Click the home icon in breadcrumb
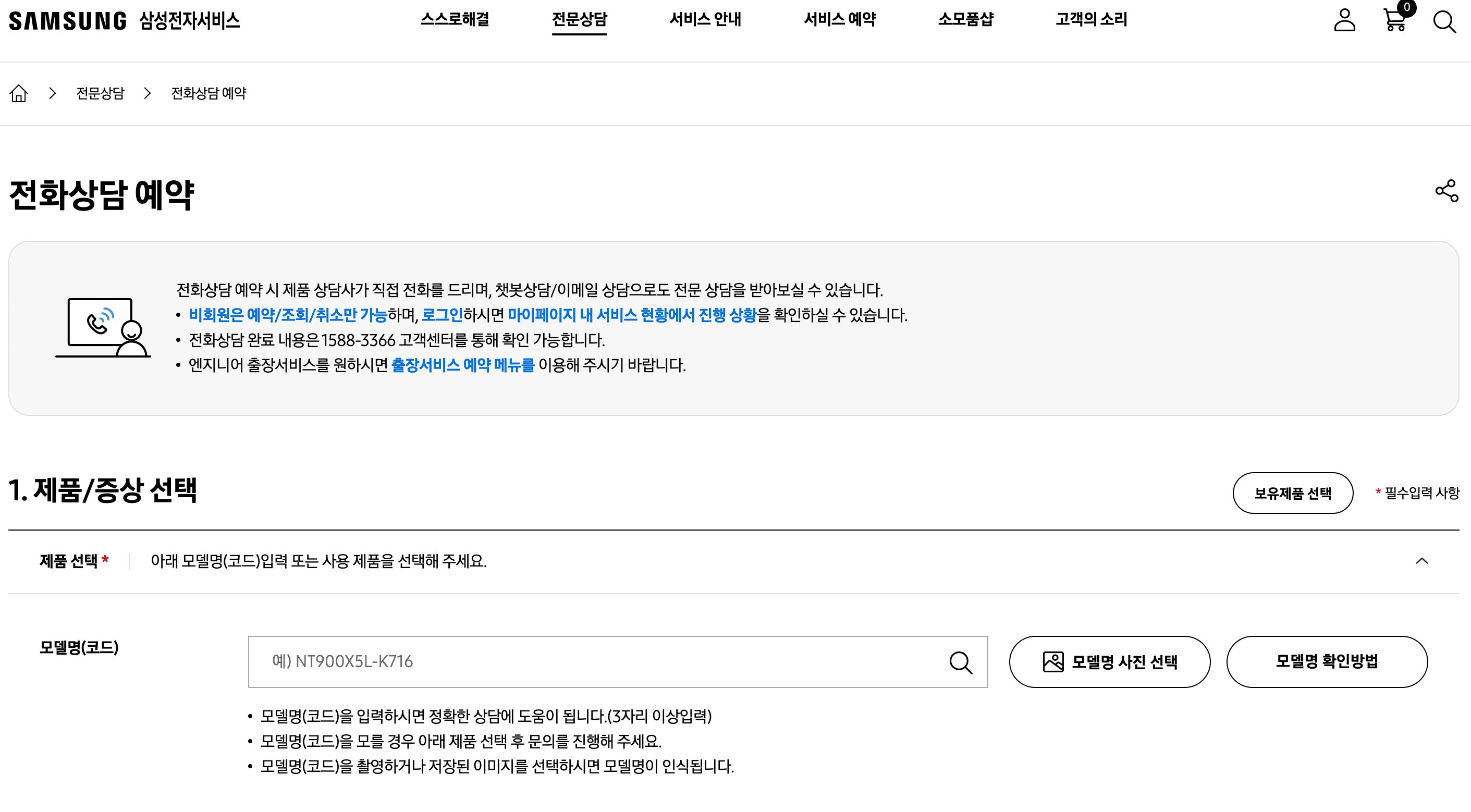Screen dimensions: 1471x812 pyautogui.click(x=19, y=93)
